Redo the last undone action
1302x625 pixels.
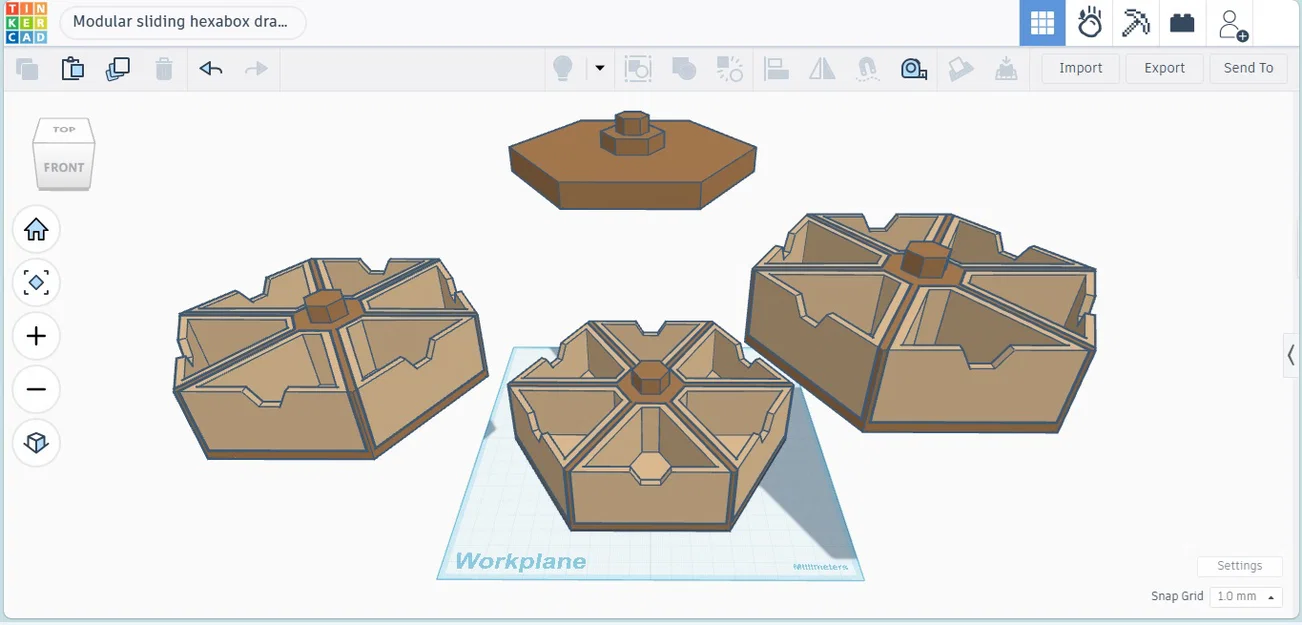tap(257, 68)
